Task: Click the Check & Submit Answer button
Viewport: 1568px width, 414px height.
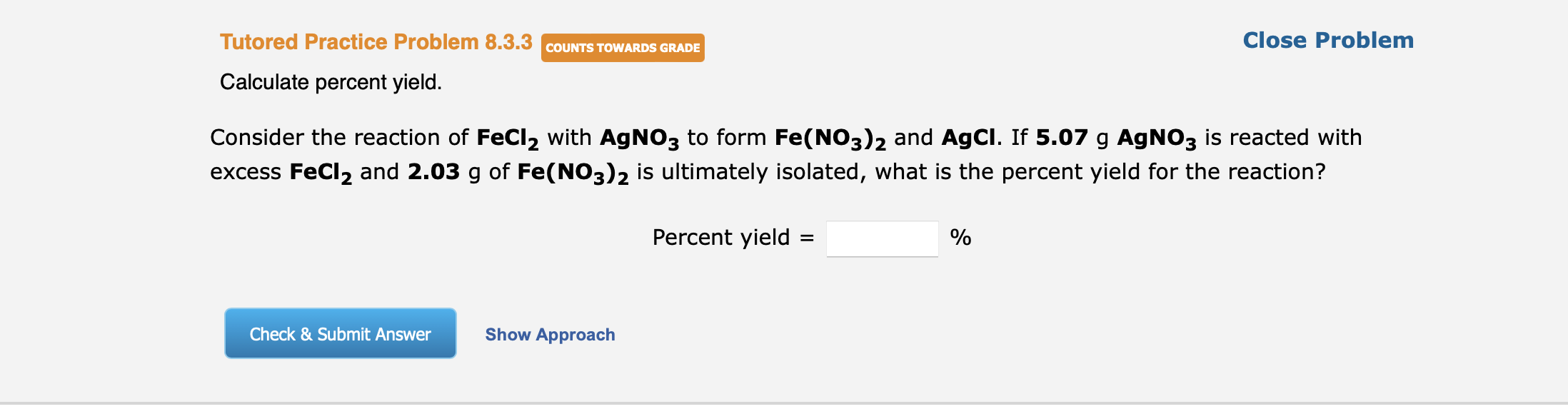Action: click(x=339, y=333)
